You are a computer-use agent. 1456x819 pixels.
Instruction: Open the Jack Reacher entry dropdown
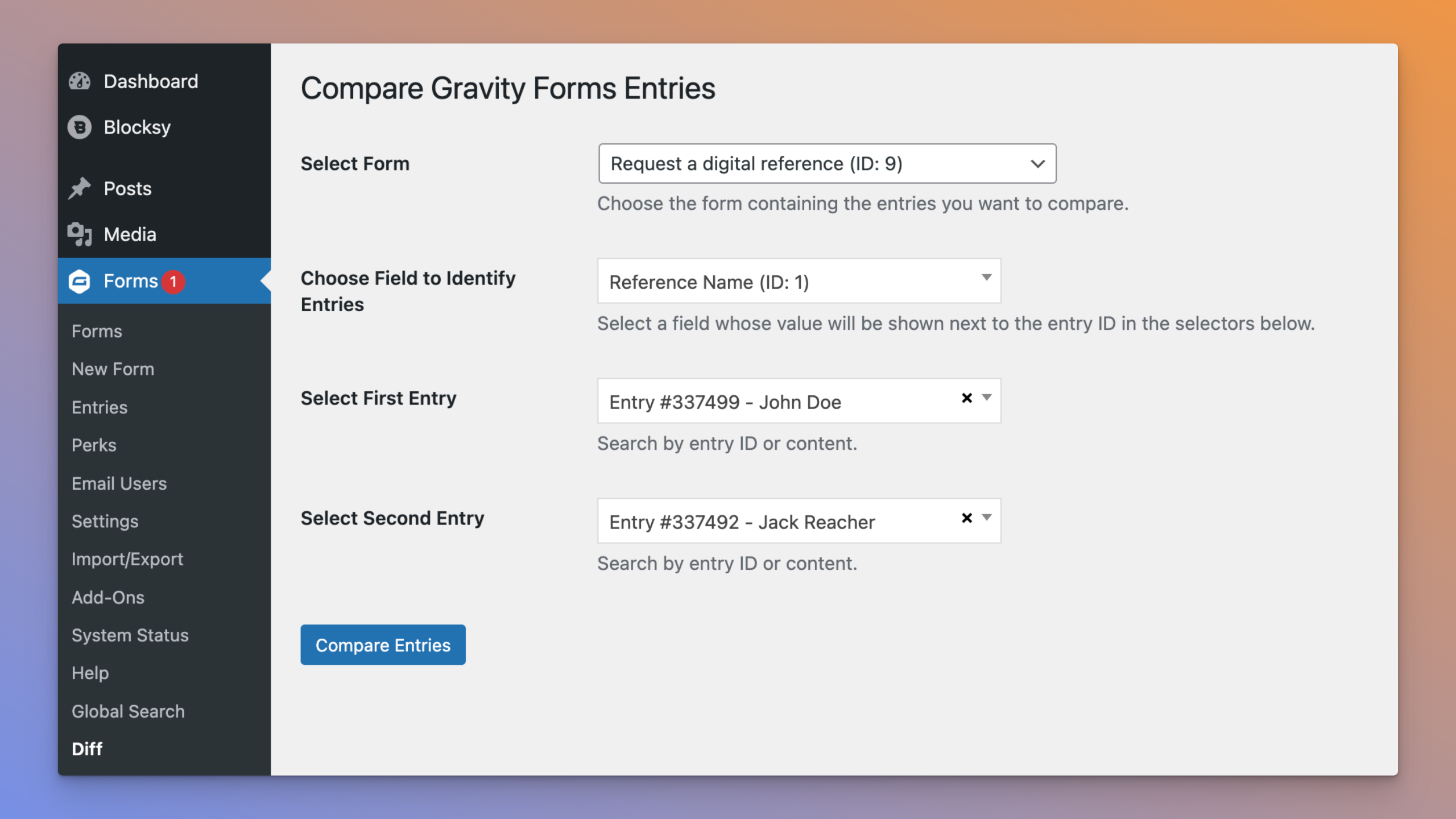click(x=799, y=522)
